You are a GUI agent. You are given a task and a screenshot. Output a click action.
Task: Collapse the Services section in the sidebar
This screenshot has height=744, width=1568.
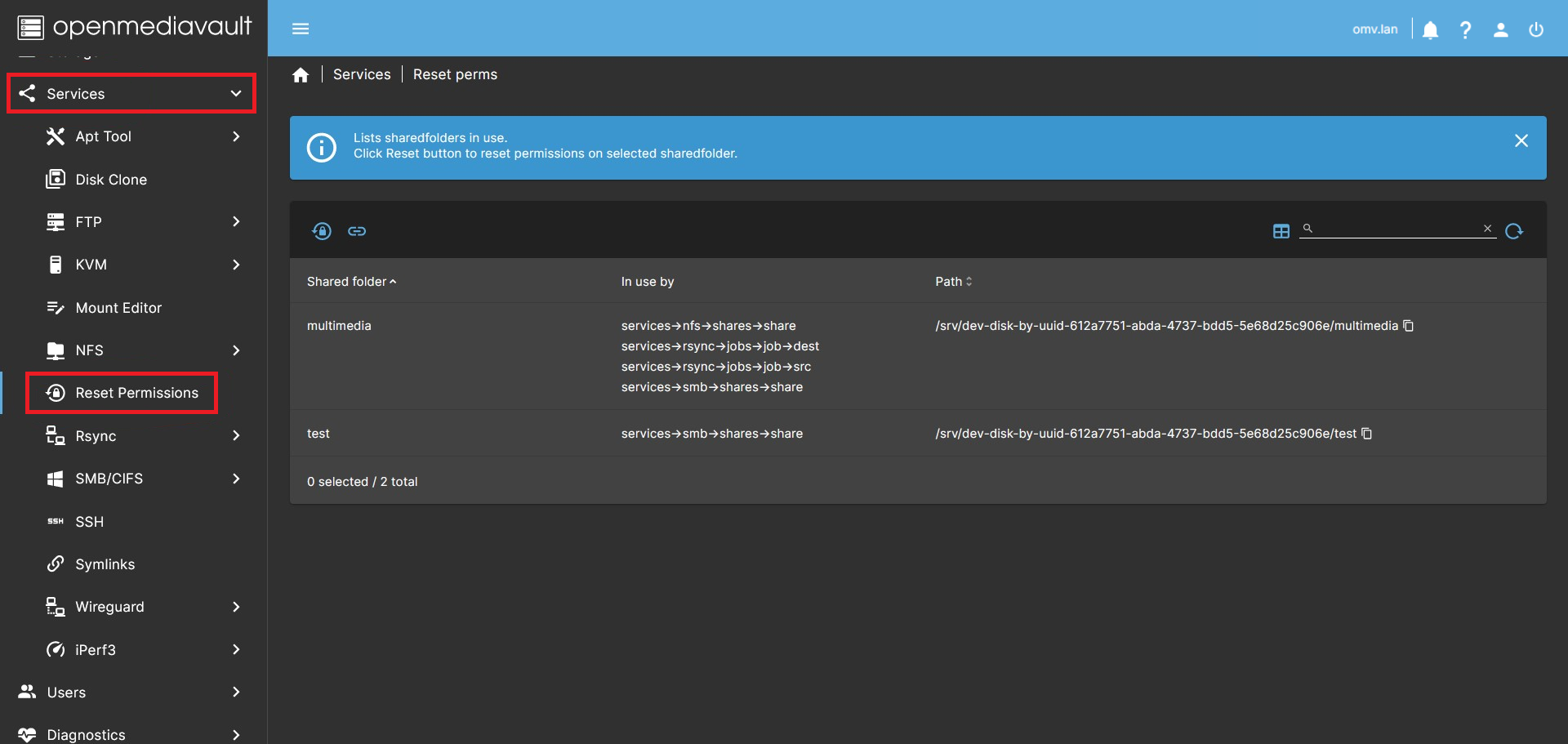click(x=237, y=93)
